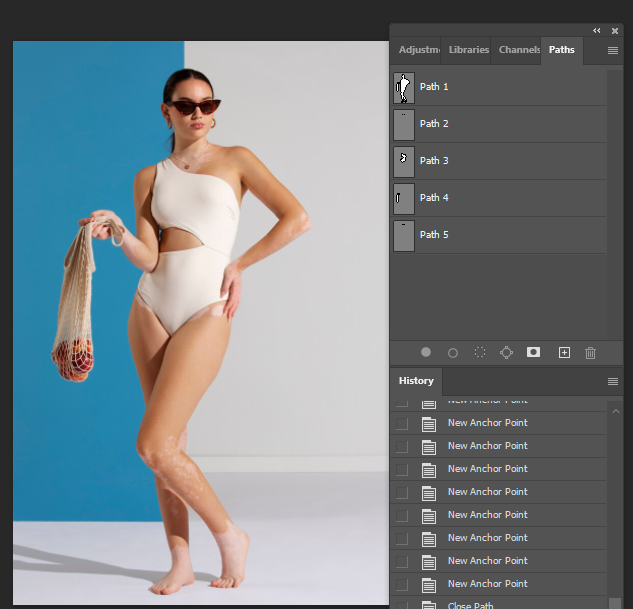Image resolution: width=633 pixels, height=609 pixels.
Task: Click the Path 1 name
Action: pos(434,87)
